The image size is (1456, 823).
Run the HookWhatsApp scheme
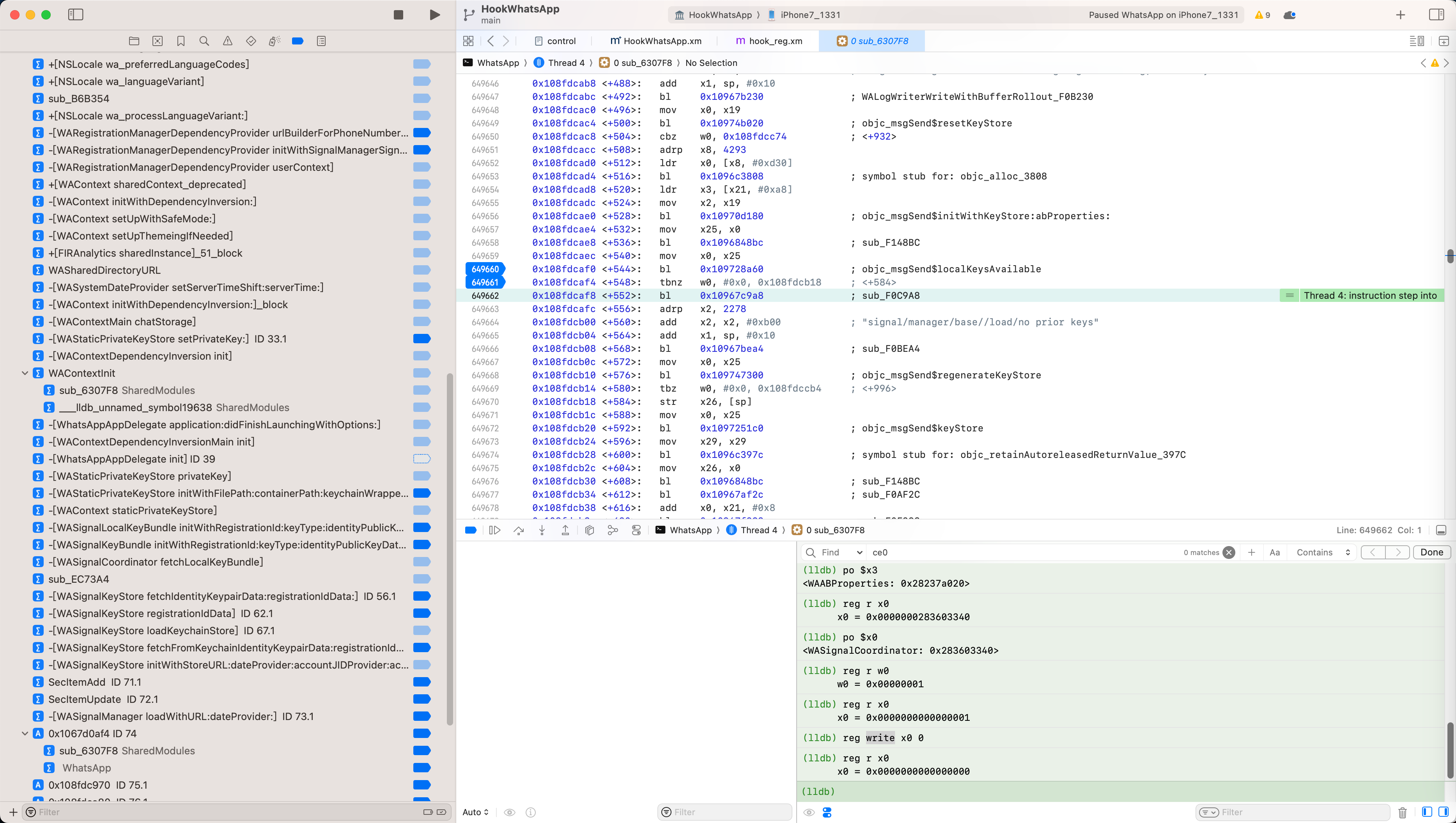[434, 15]
